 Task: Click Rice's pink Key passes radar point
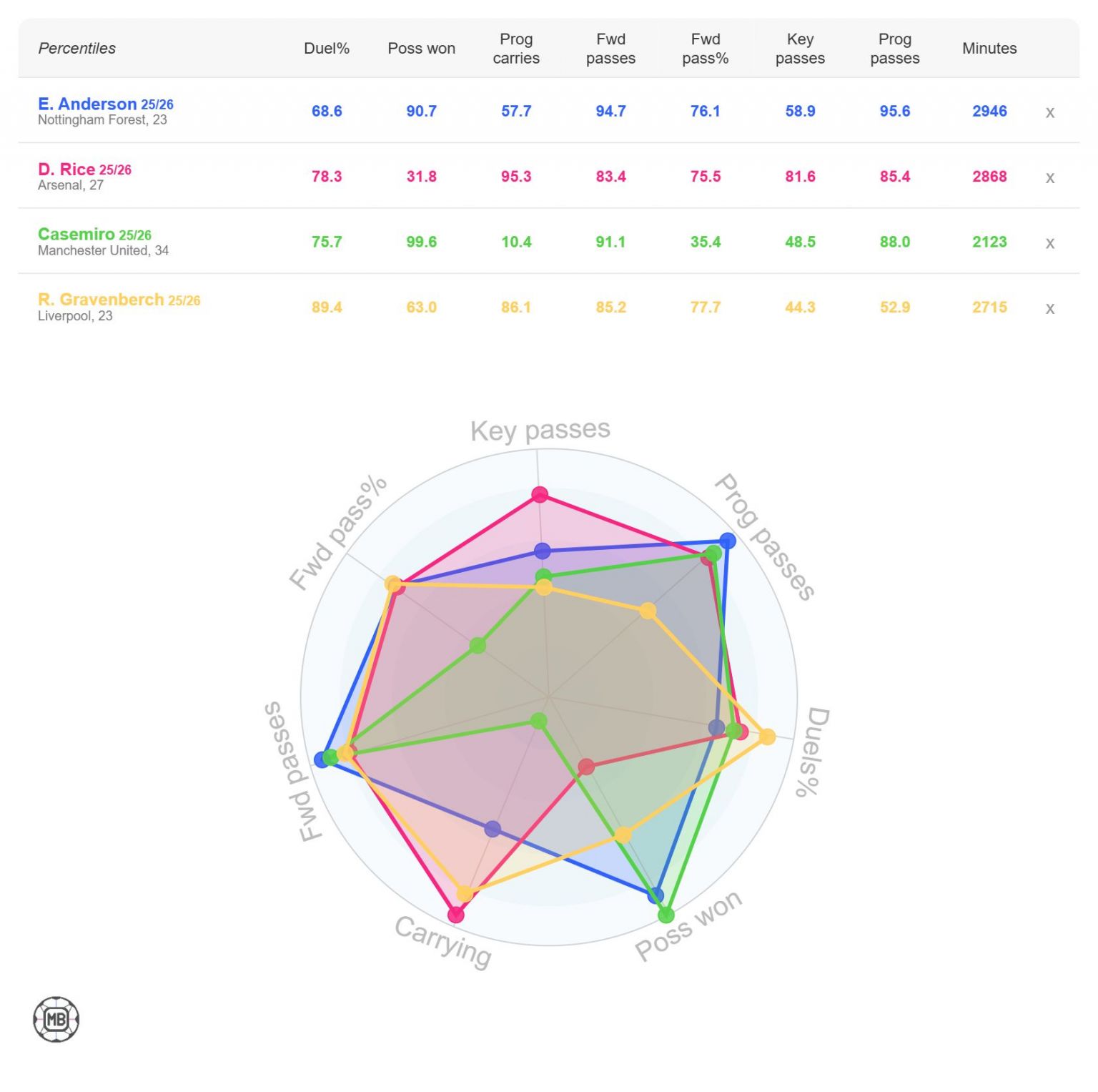540,494
